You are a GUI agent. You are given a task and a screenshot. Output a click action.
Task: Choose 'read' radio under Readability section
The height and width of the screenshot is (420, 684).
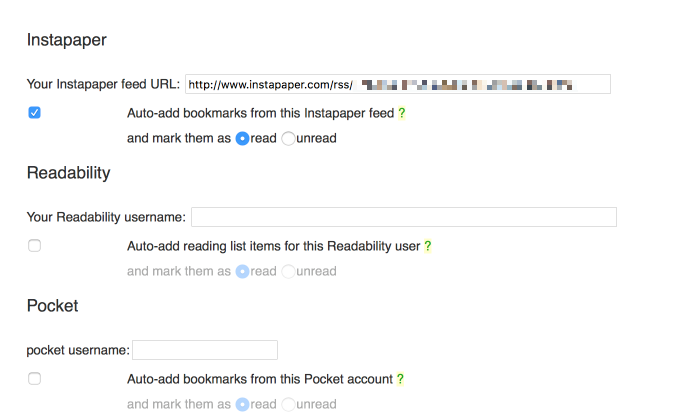point(242,271)
